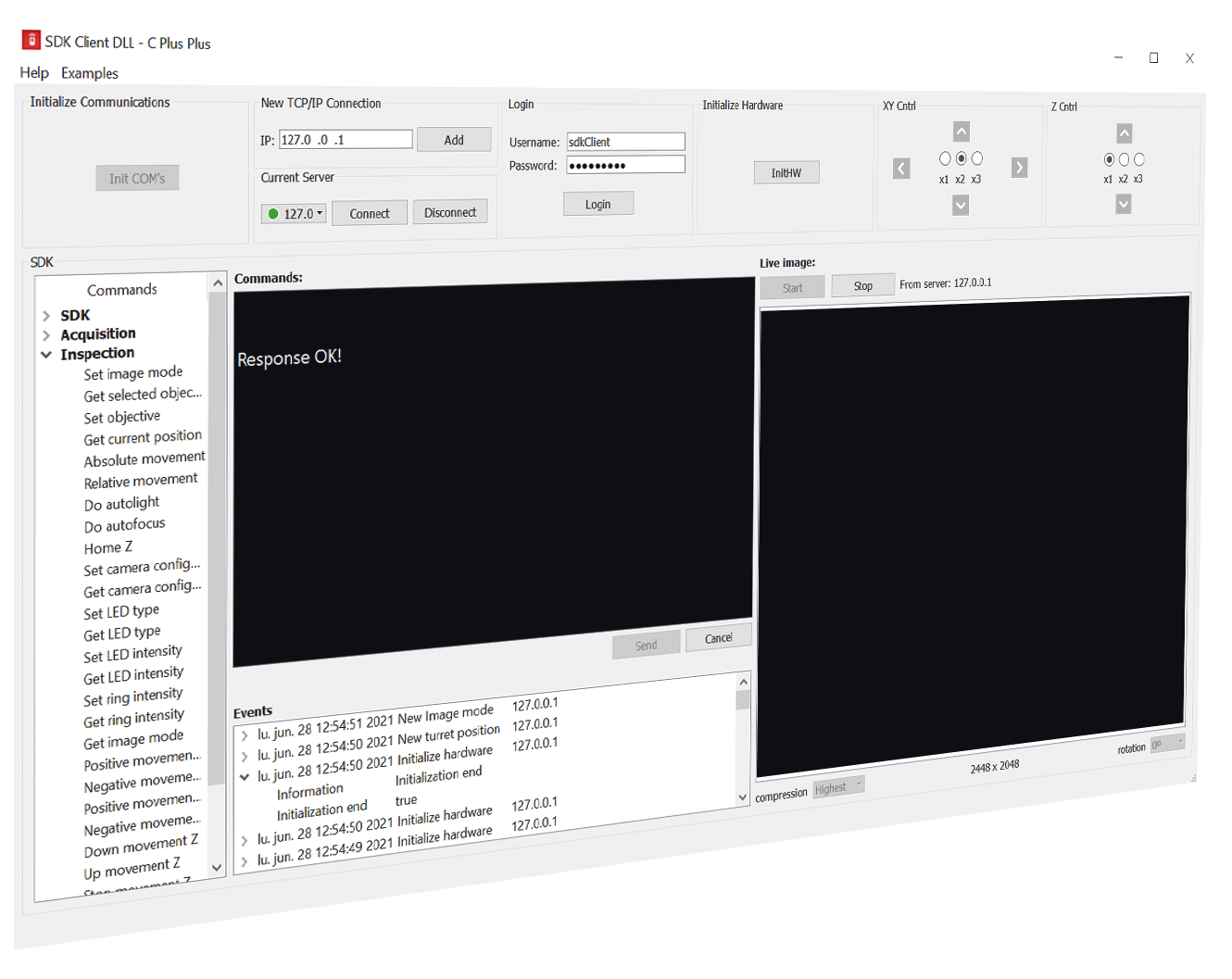Screen dimensions: 1232x979
Task: Select the Up movement Z command
Action: (x=132, y=868)
